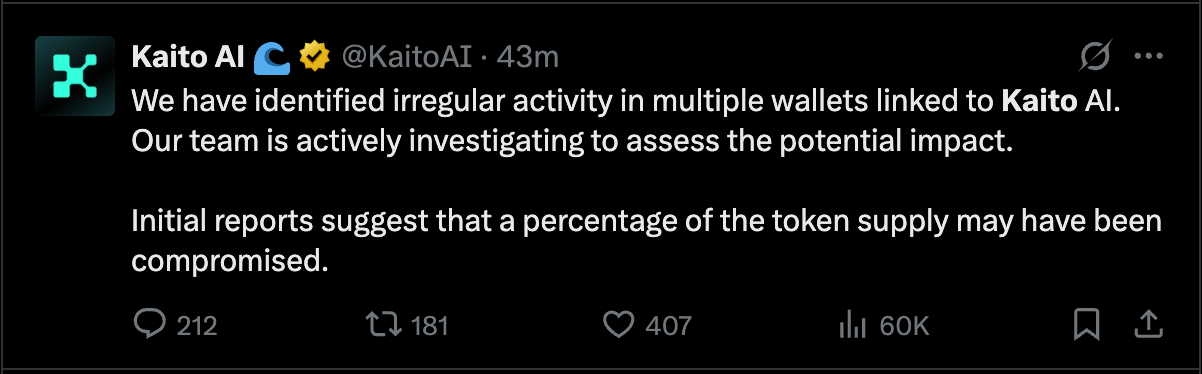Open the view analytics bar-chart icon
This screenshot has width=1202, height=374.
[853, 324]
